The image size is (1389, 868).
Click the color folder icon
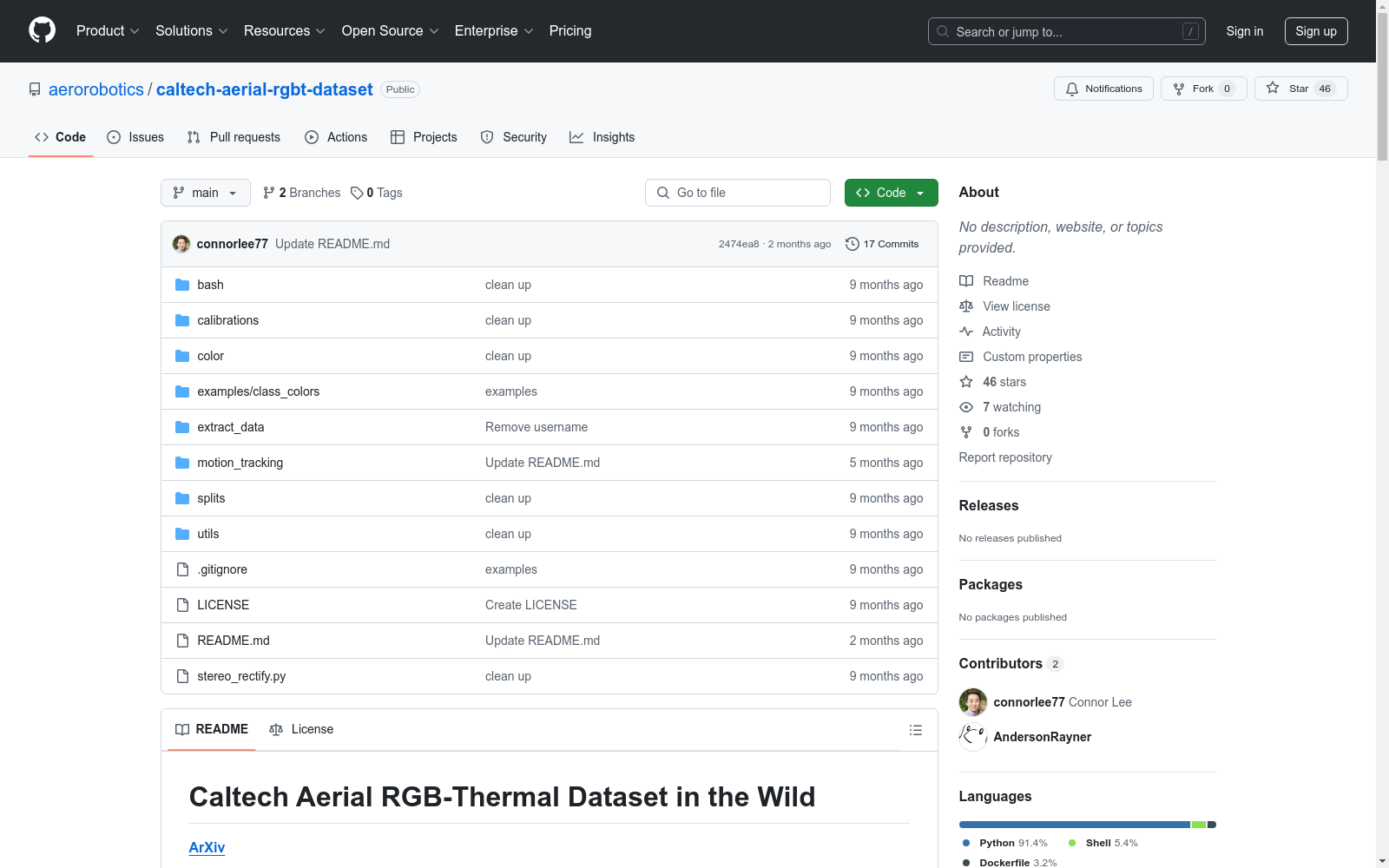[x=182, y=356]
